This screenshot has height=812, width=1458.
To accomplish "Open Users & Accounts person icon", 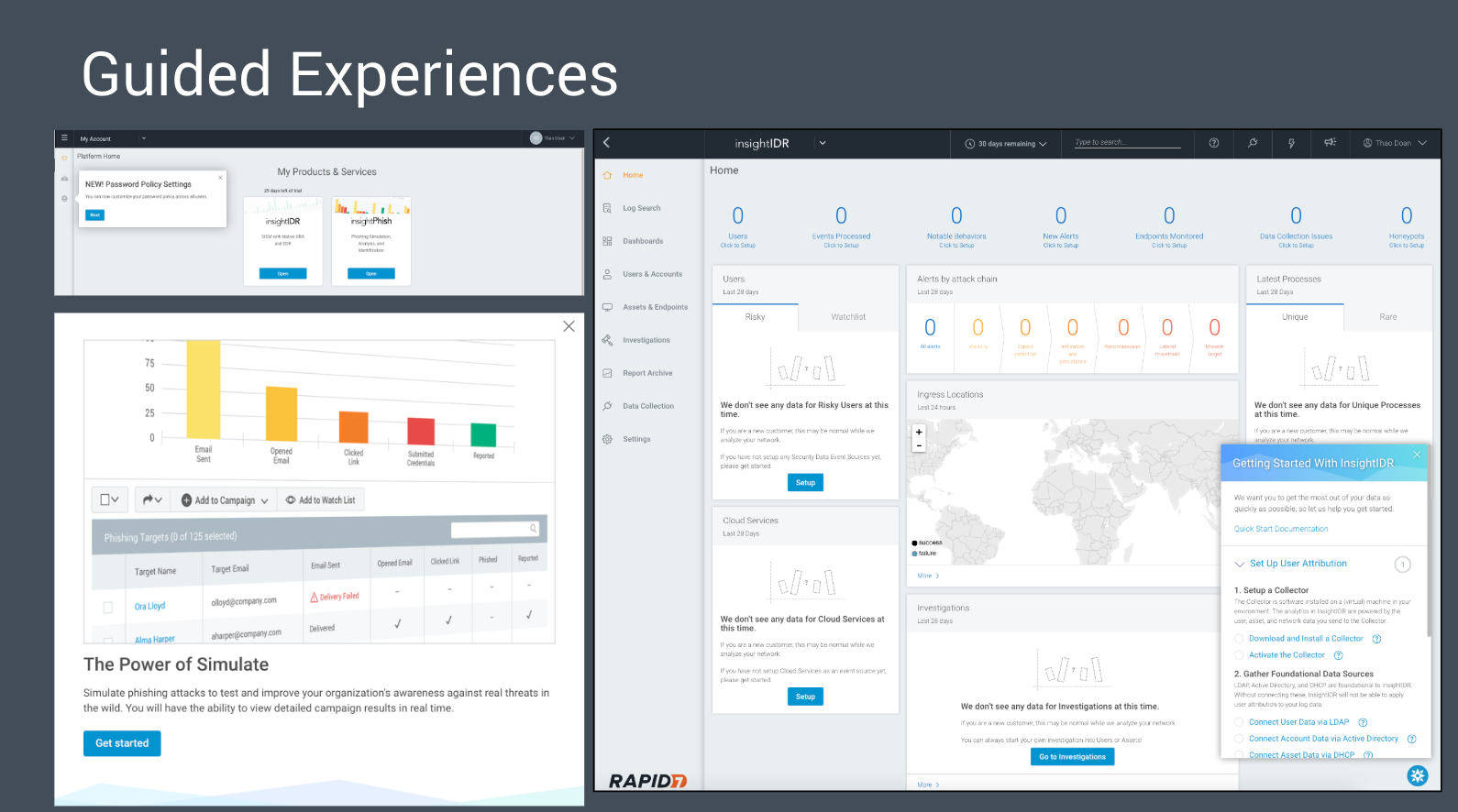I will (607, 274).
